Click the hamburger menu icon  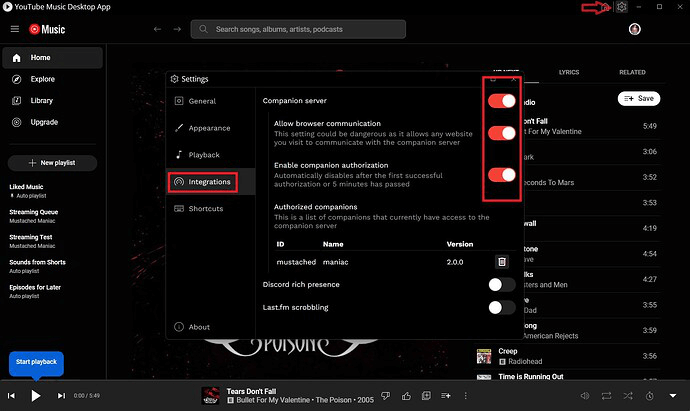click(x=14, y=29)
